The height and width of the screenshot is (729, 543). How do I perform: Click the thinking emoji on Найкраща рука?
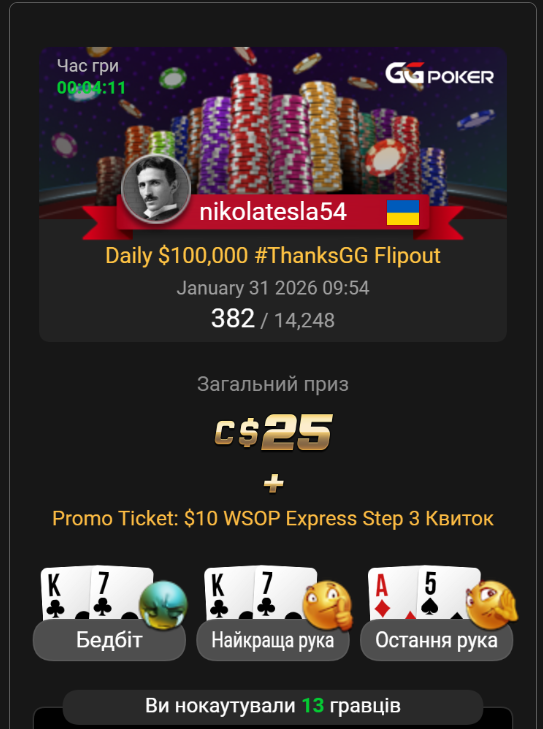click(327, 605)
